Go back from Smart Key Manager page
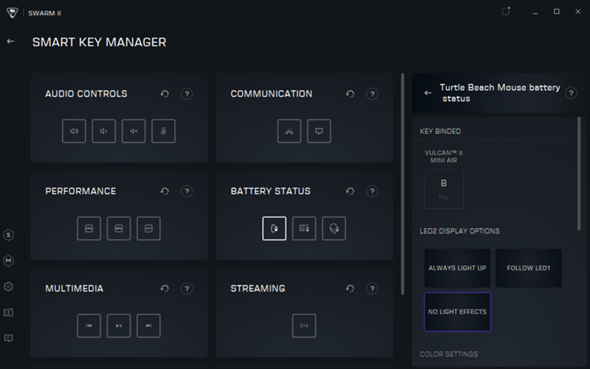This screenshot has height=369, width=590. [x=11, y=41]
